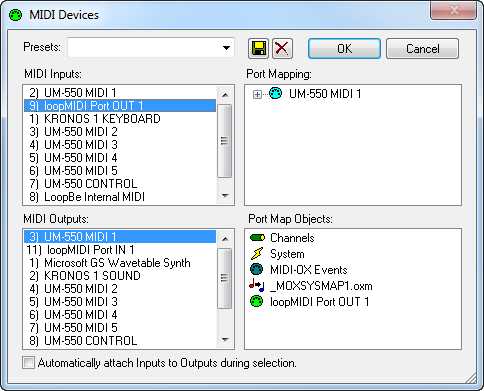
Task: Select output 3) UM-550 MIDI 1
Action: click(x=120, y=237)
